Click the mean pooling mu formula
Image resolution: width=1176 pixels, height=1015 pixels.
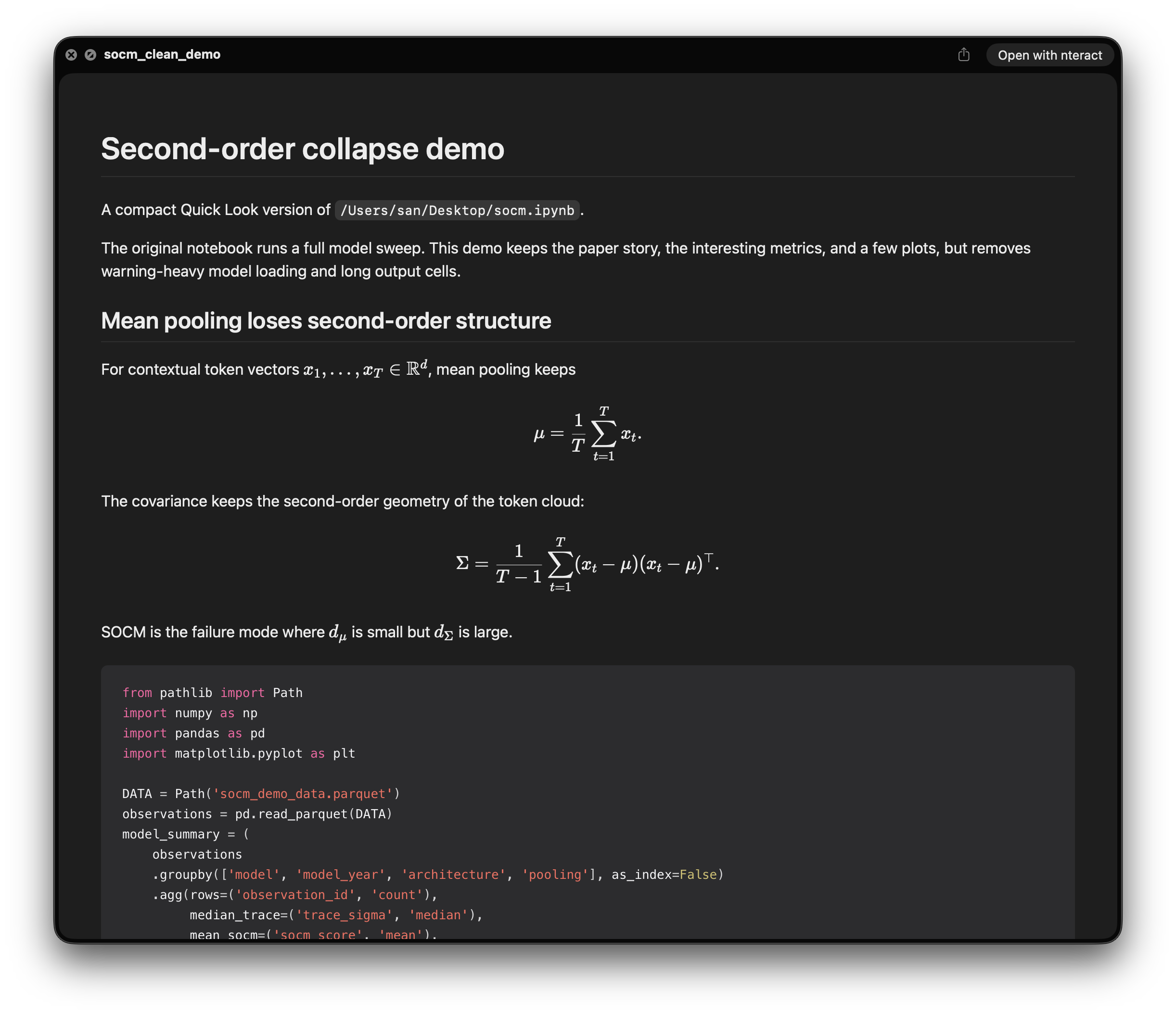[588, 434]
